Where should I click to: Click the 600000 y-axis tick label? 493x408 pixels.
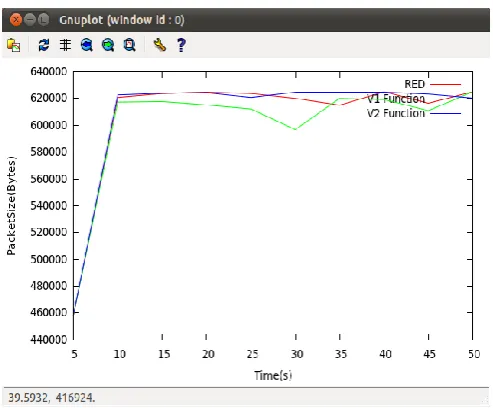(x=49, y=125)
